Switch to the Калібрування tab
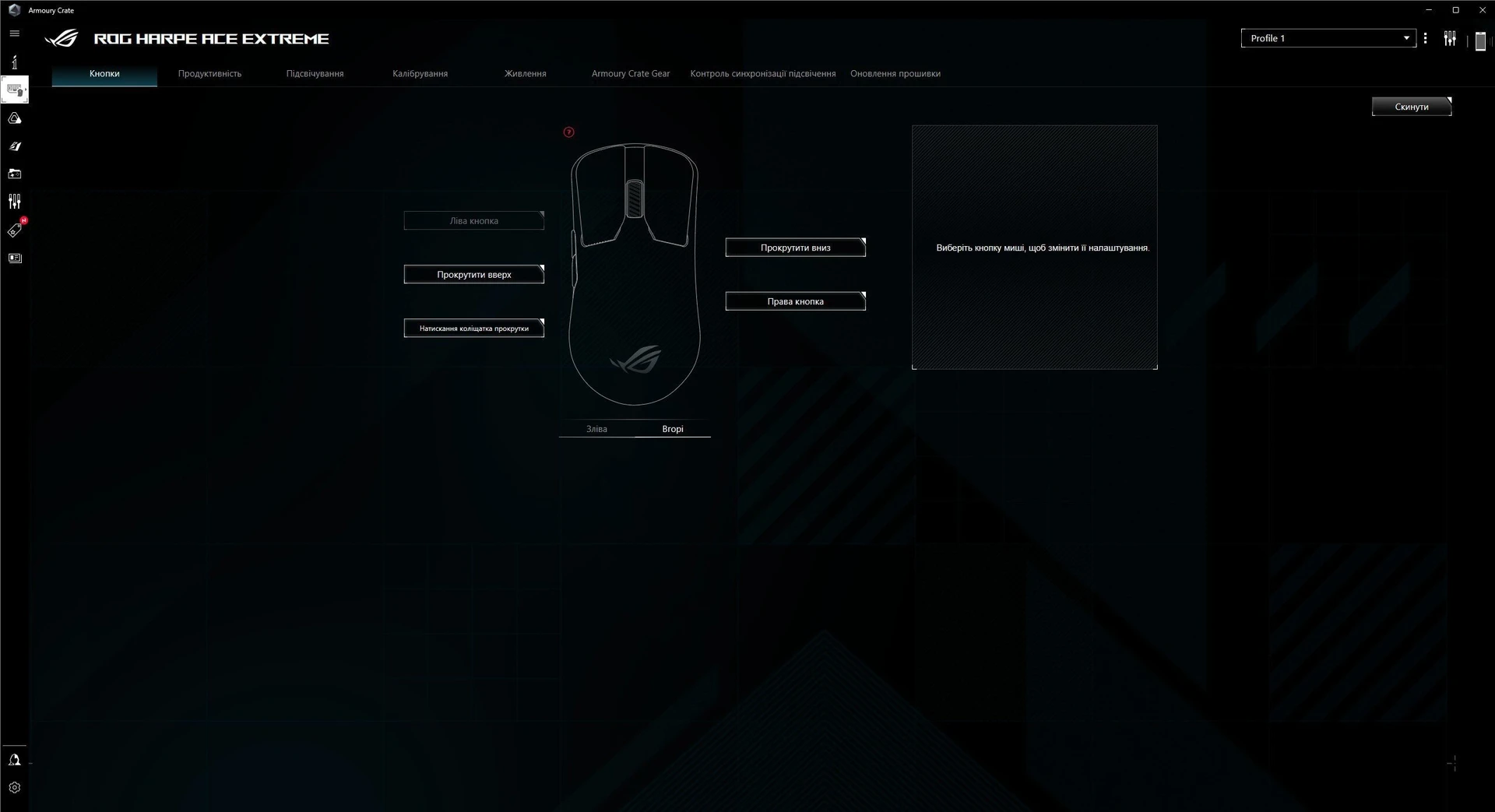The height and width of the screenshot is (812, 1495). point(420,74)
